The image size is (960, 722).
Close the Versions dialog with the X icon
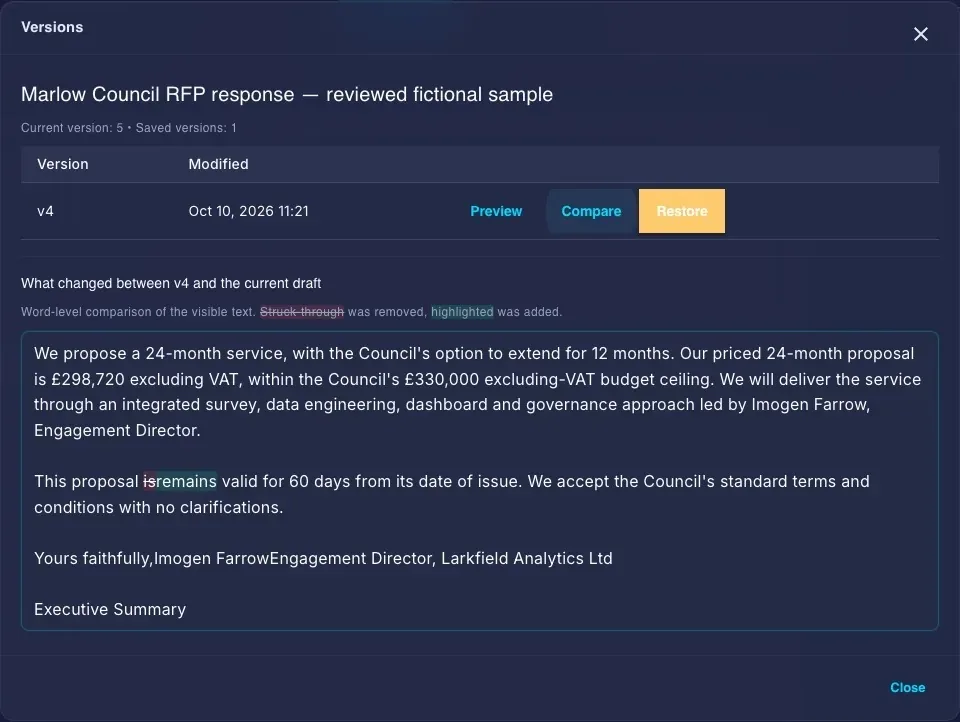[x=920, y=34]
